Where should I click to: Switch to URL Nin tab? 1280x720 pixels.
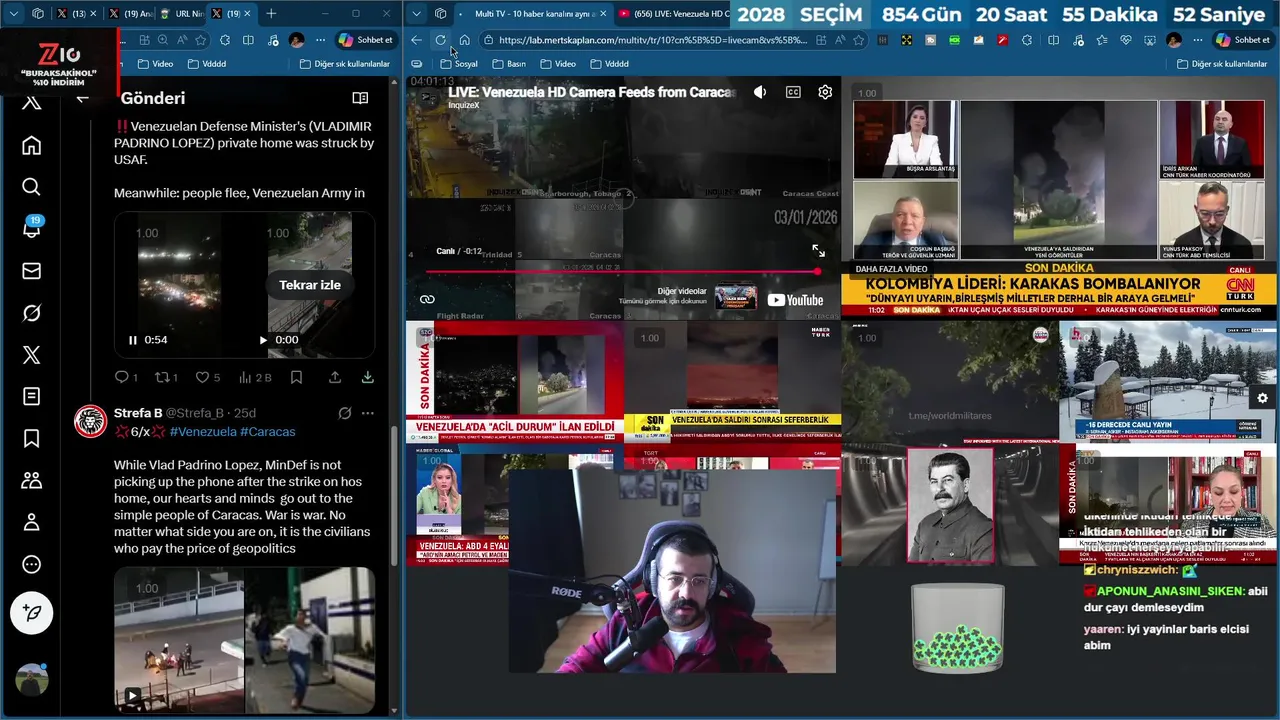181,14
